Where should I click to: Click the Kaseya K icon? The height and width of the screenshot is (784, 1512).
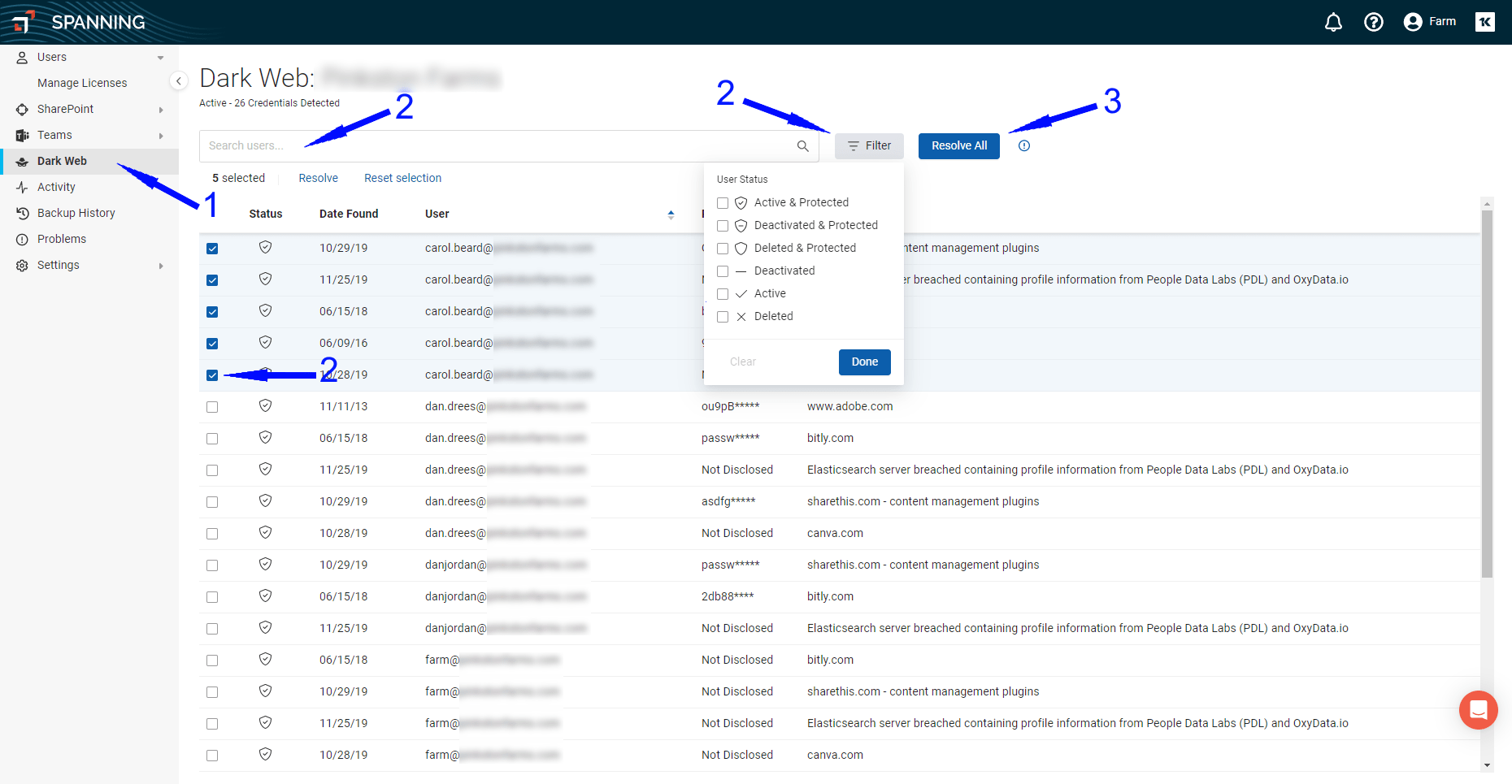pos(1485,22)
